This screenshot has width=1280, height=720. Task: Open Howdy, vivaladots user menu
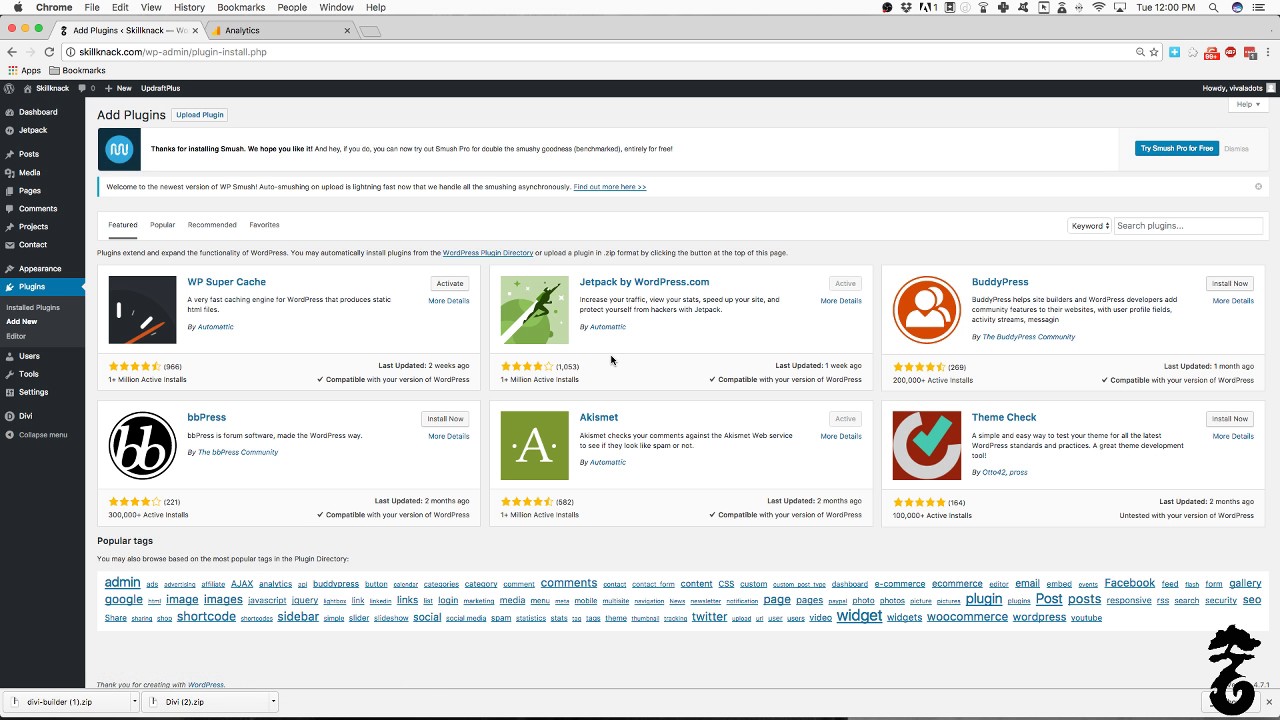pos(1238,88)
